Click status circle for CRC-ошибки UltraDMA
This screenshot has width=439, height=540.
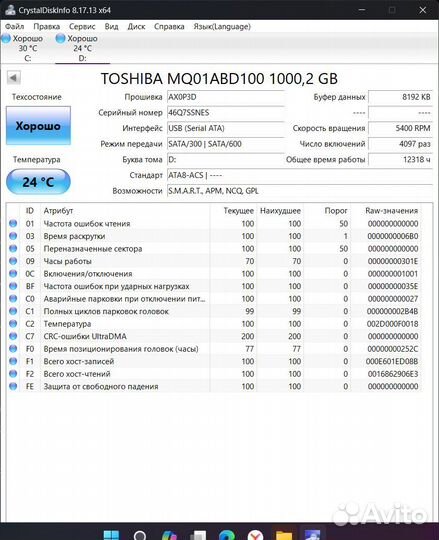point(13,336)
